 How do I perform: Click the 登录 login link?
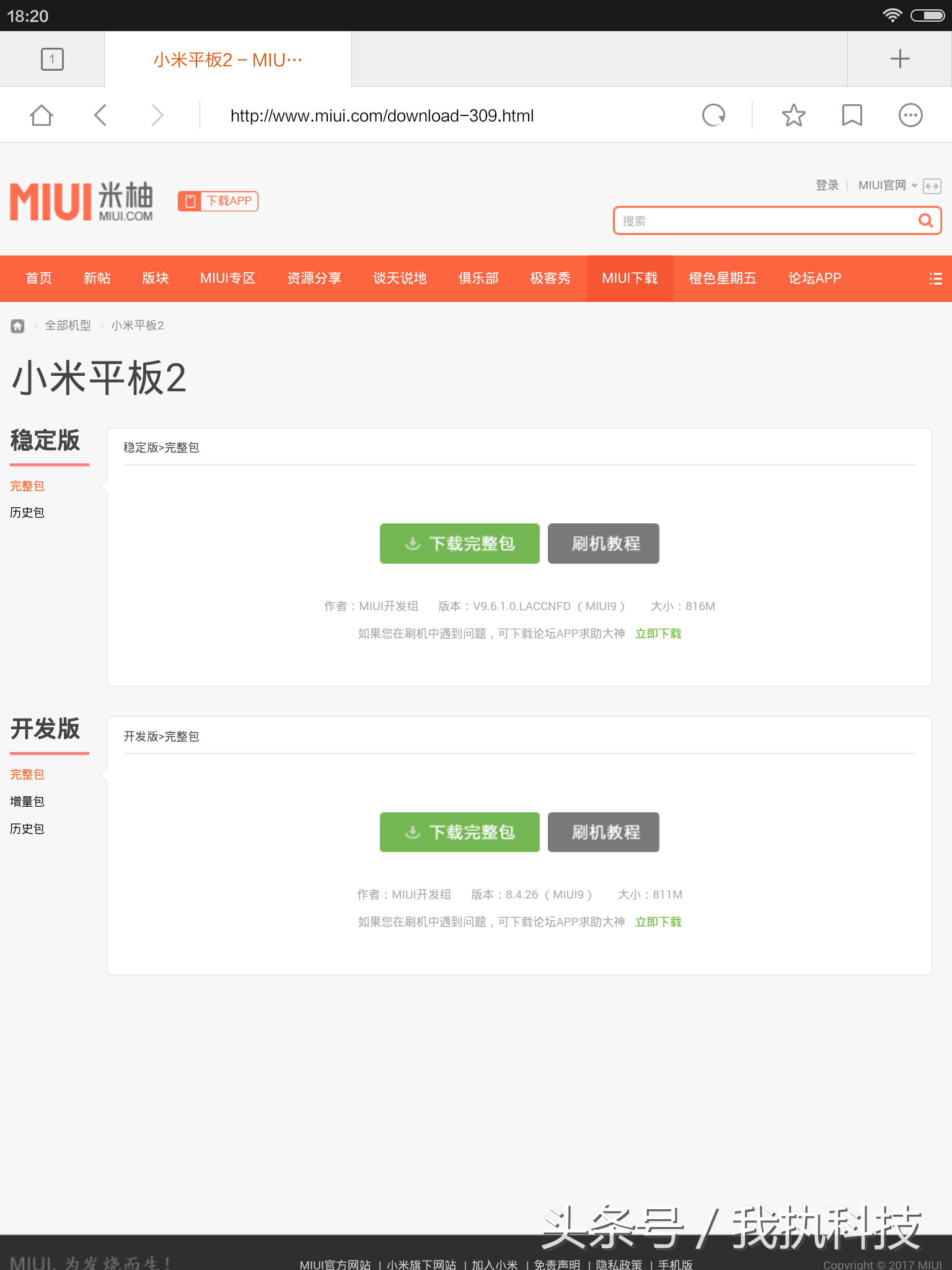click(827, 185)
